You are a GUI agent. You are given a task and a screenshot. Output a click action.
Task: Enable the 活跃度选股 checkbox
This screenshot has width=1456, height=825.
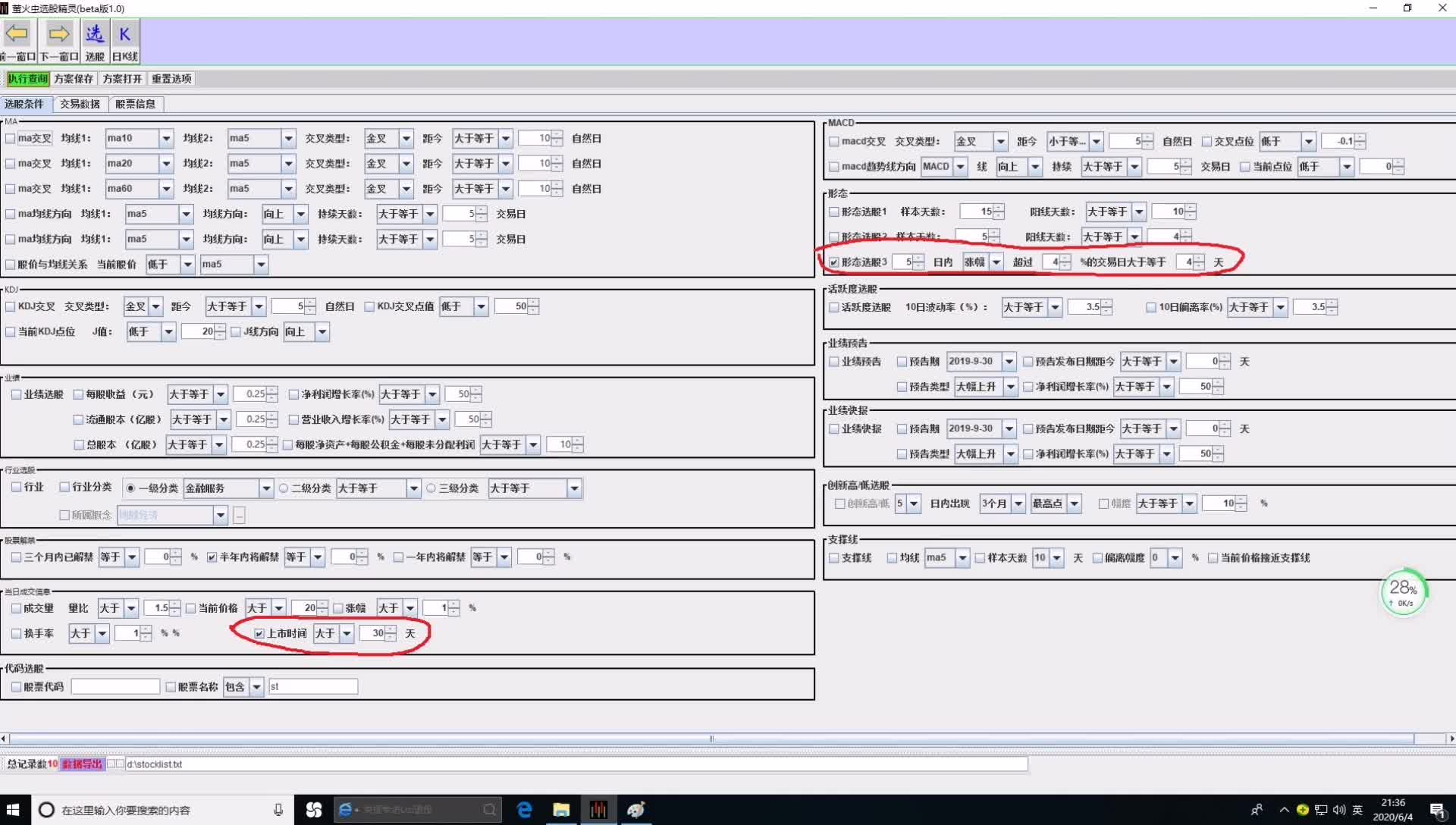pos(834,308)
